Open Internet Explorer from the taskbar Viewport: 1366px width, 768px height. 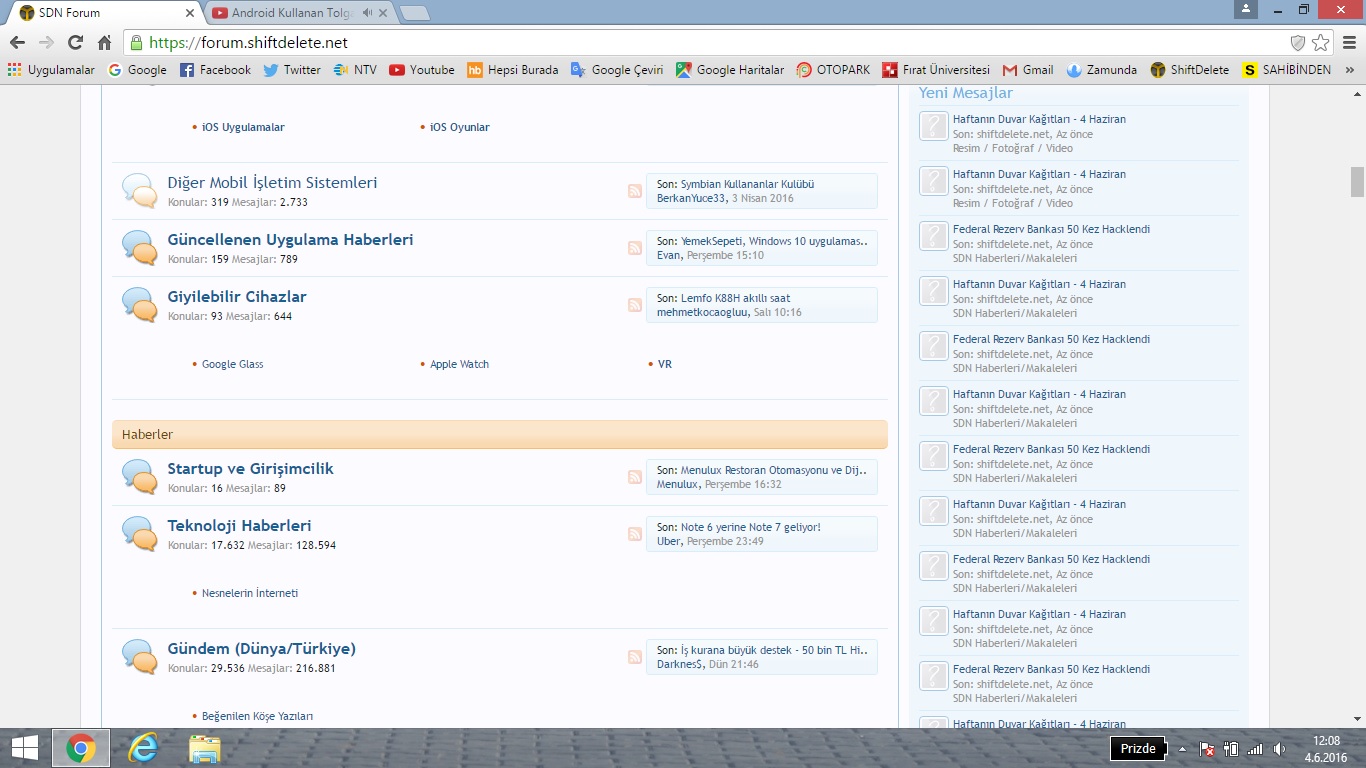143,748
